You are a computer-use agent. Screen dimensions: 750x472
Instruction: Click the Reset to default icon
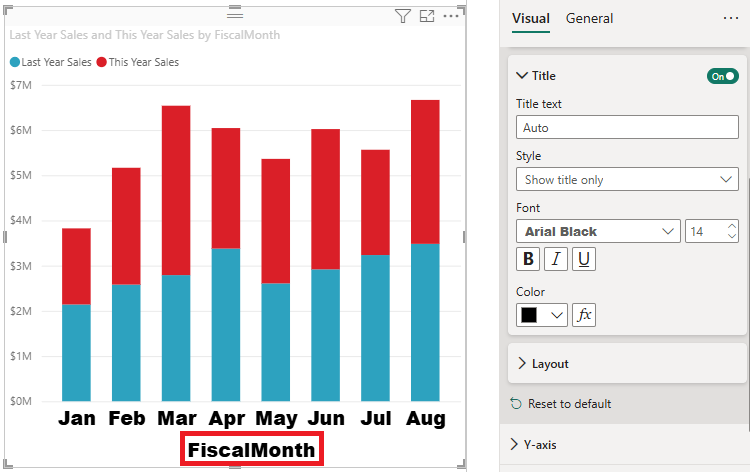[516, 404]
